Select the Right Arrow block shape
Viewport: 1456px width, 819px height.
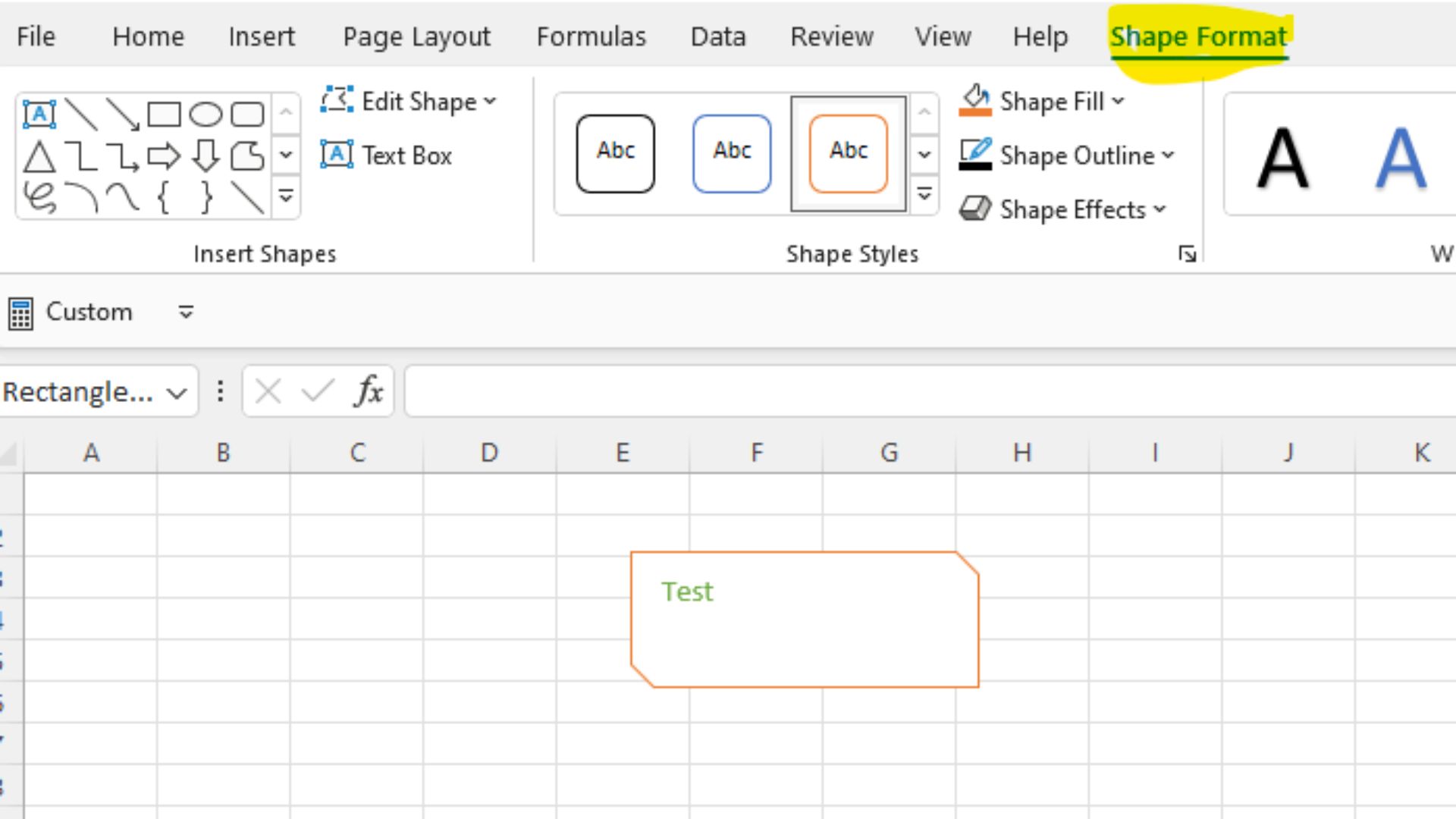coord(163,156)
